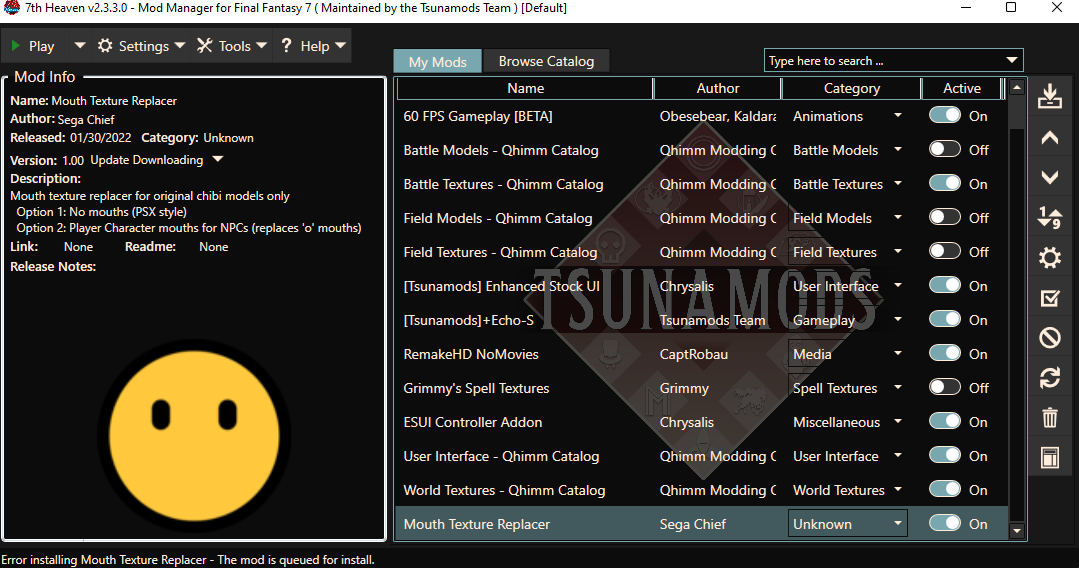Enable Battle Models - Qhimm Catalog mod
This screenshot has width=1079, height=568.
point(944,149)
